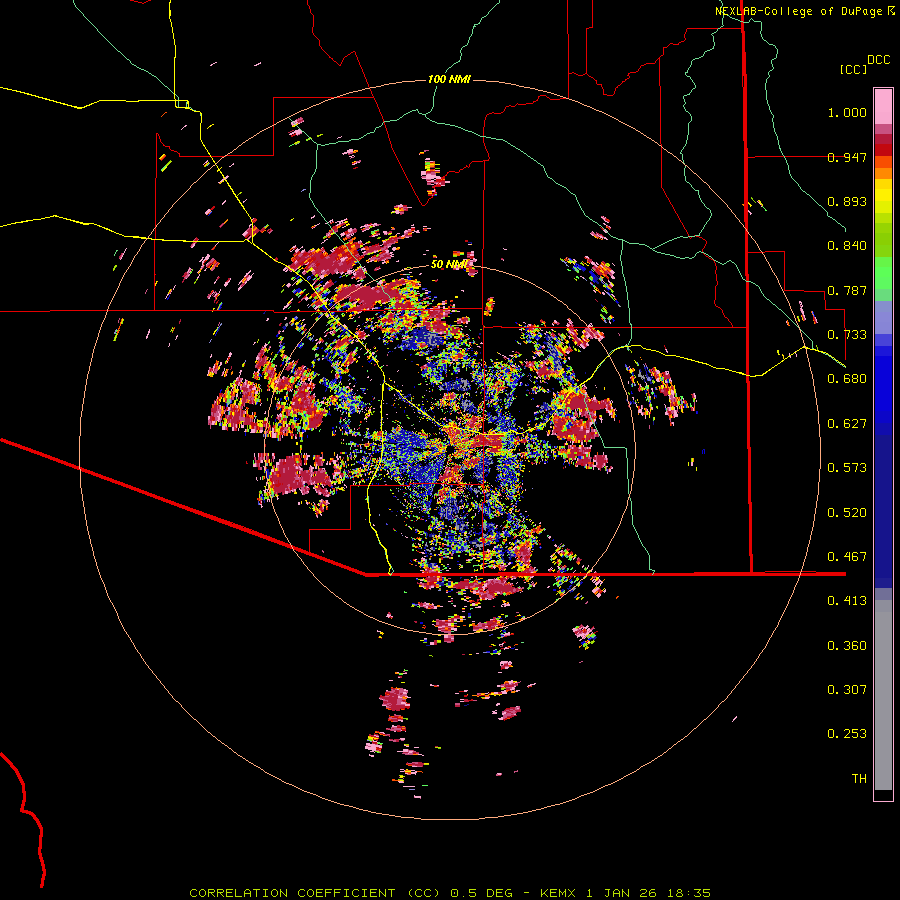Viewport: 900px width, 900px height.
Task: Click the 0.840 legend value
Action: [847, 246]
